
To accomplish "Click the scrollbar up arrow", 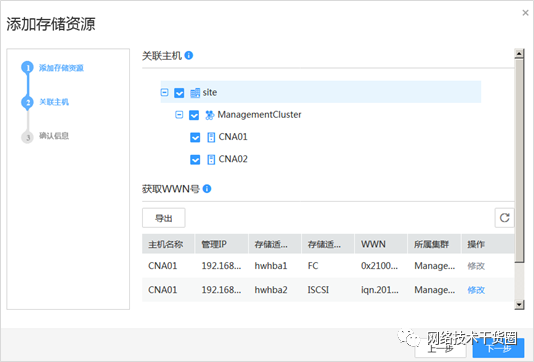I will pos(519,53).
